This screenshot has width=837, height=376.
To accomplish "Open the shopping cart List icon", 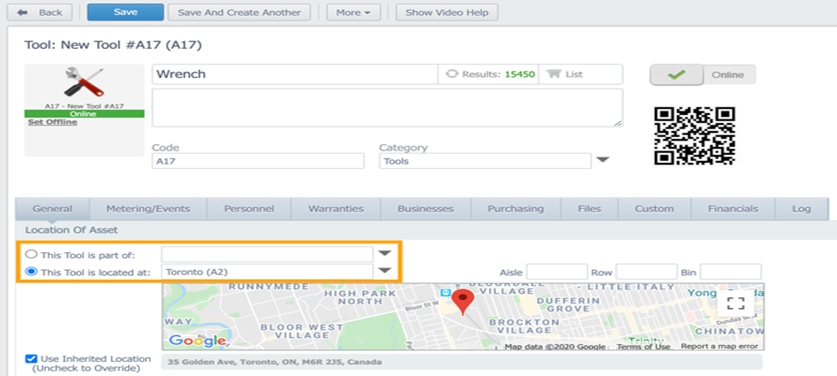I will pos(555,74).
